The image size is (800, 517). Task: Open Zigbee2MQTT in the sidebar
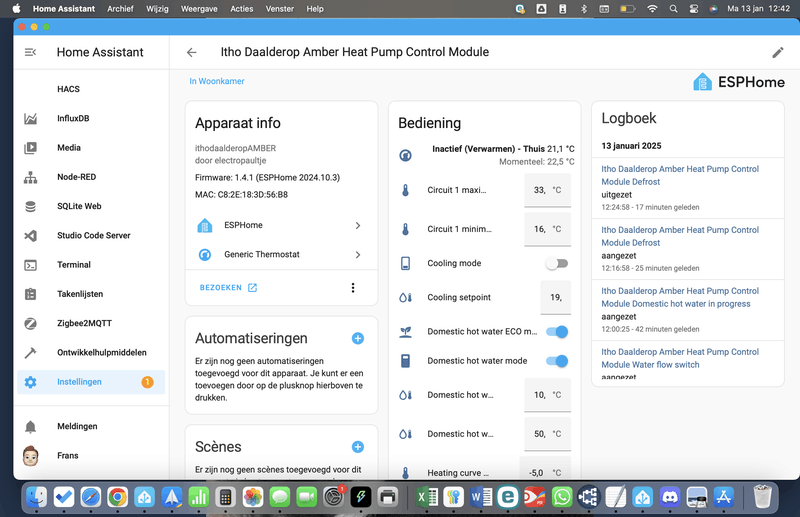tap(91, 323)
